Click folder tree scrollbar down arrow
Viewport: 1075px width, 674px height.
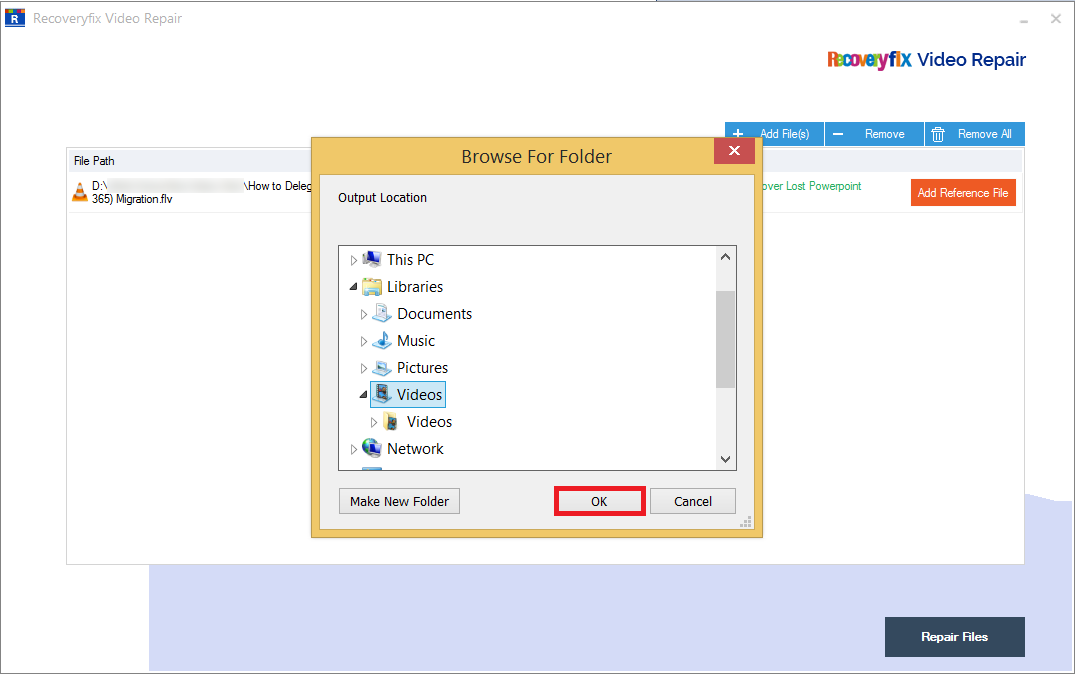point(725,459)
